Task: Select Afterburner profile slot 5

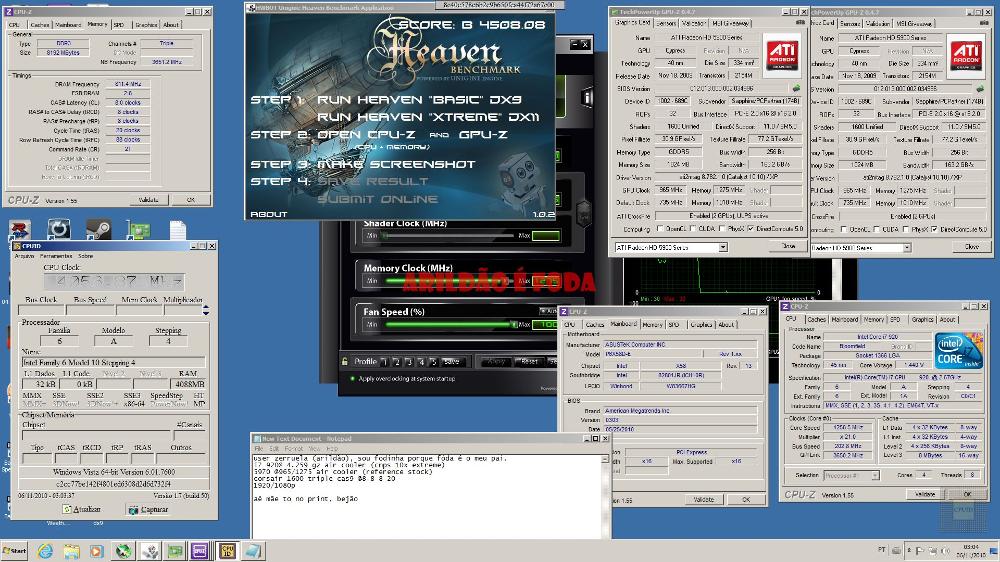Action: click(433, 362)
